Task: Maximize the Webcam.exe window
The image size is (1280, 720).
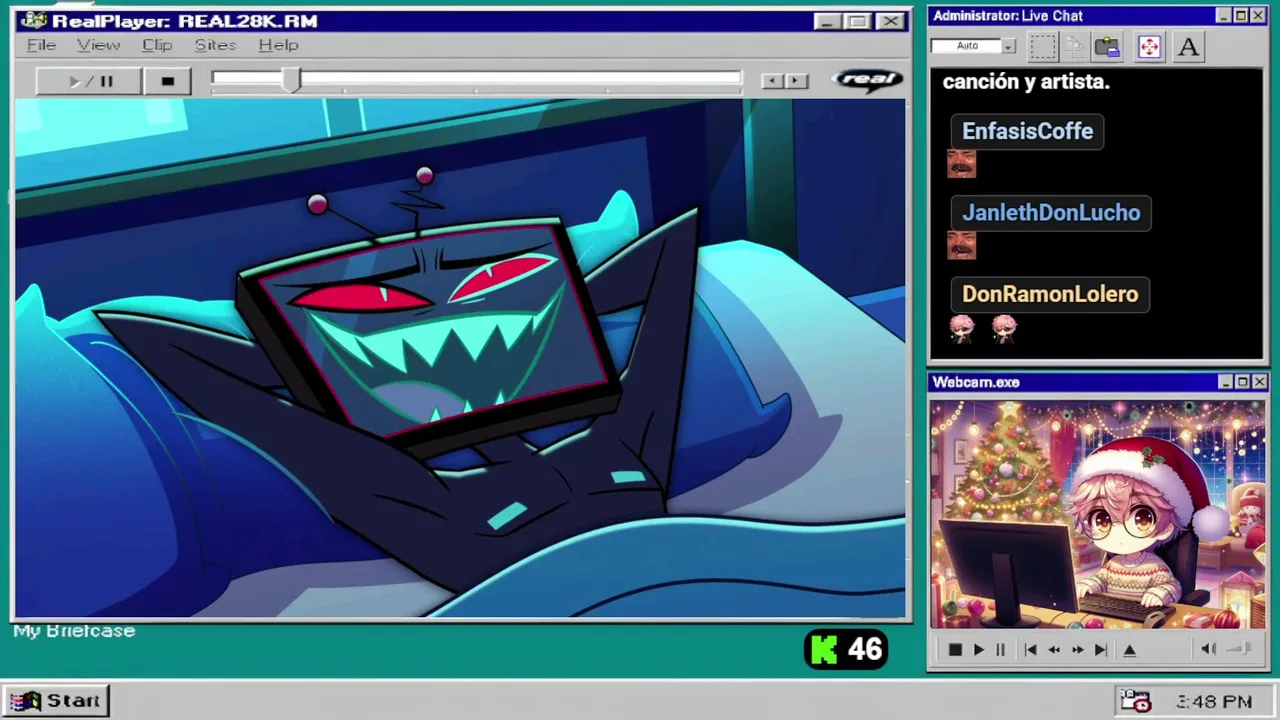Action: tap(1242, 382)
